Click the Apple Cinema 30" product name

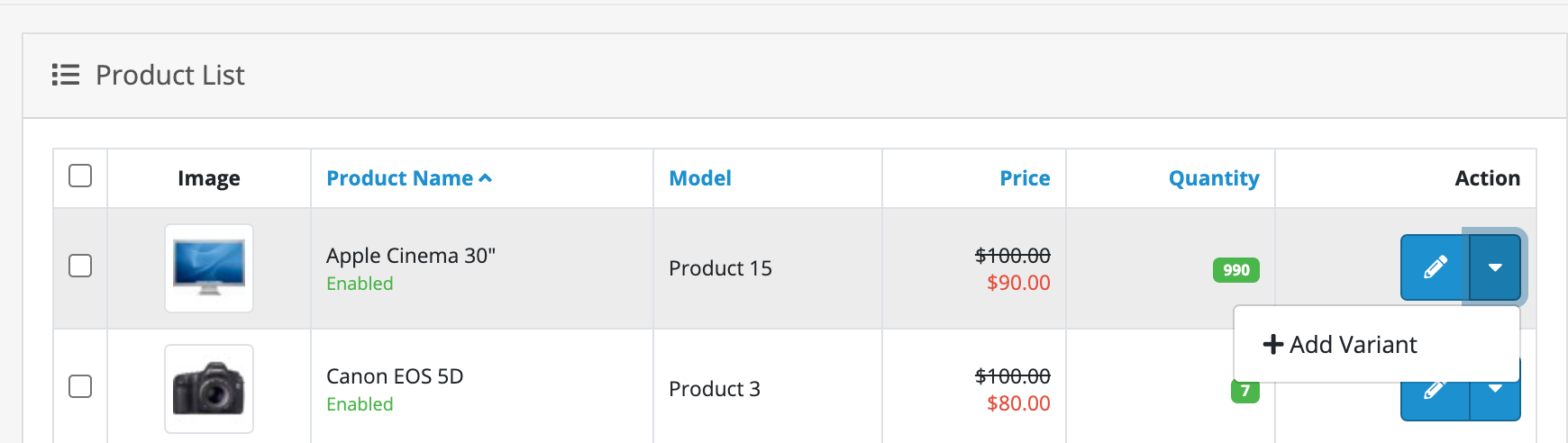pos(411,256)
